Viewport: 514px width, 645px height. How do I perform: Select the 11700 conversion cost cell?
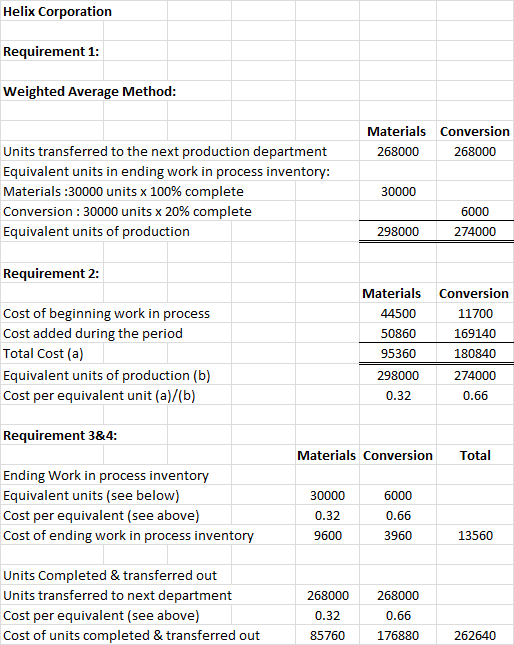click(x=475, y=314)
